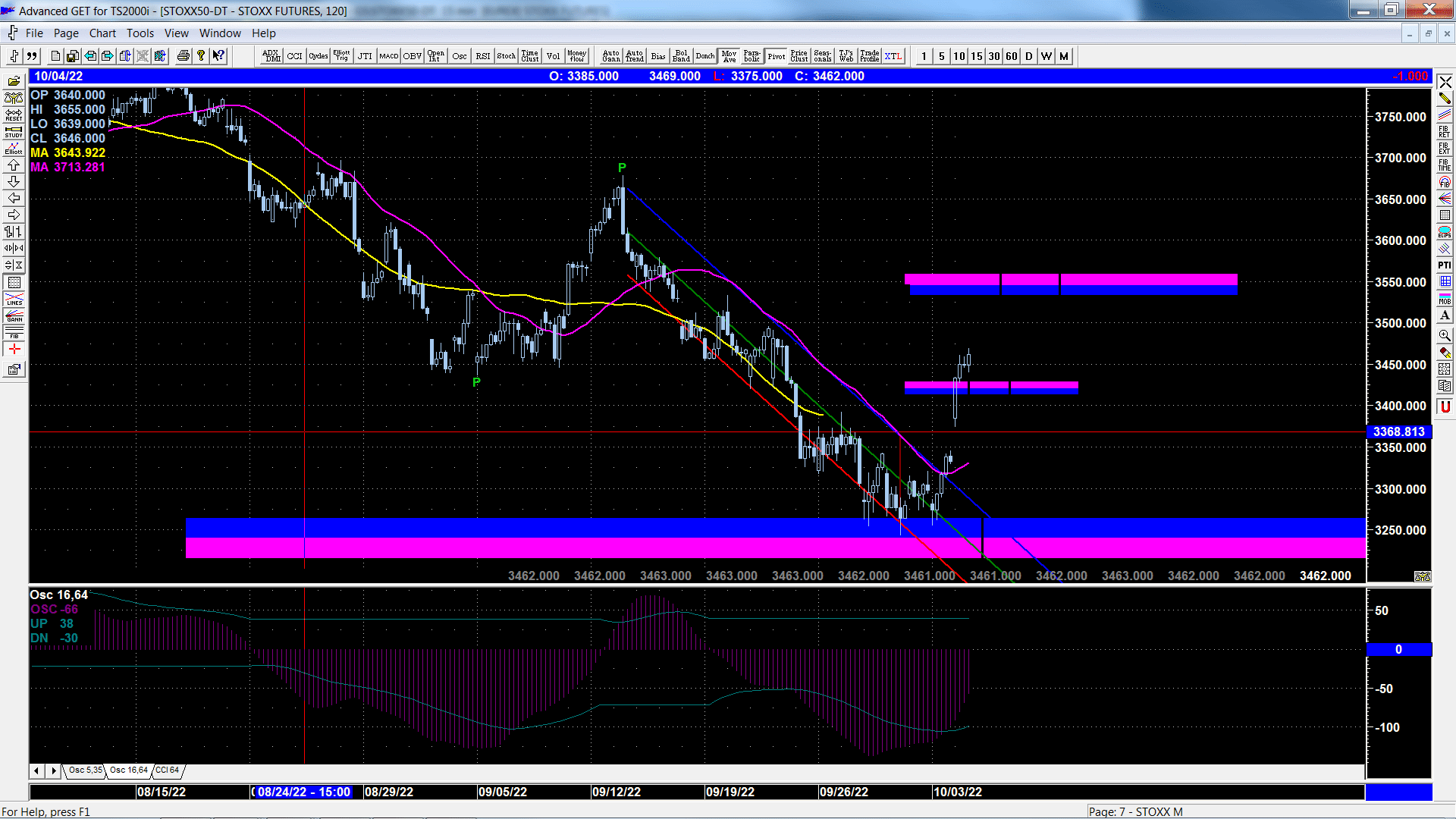The height and width of the screenshot is (819, 1456).
Task: Click the balance scales icon
Action: [x=14, y=98]
